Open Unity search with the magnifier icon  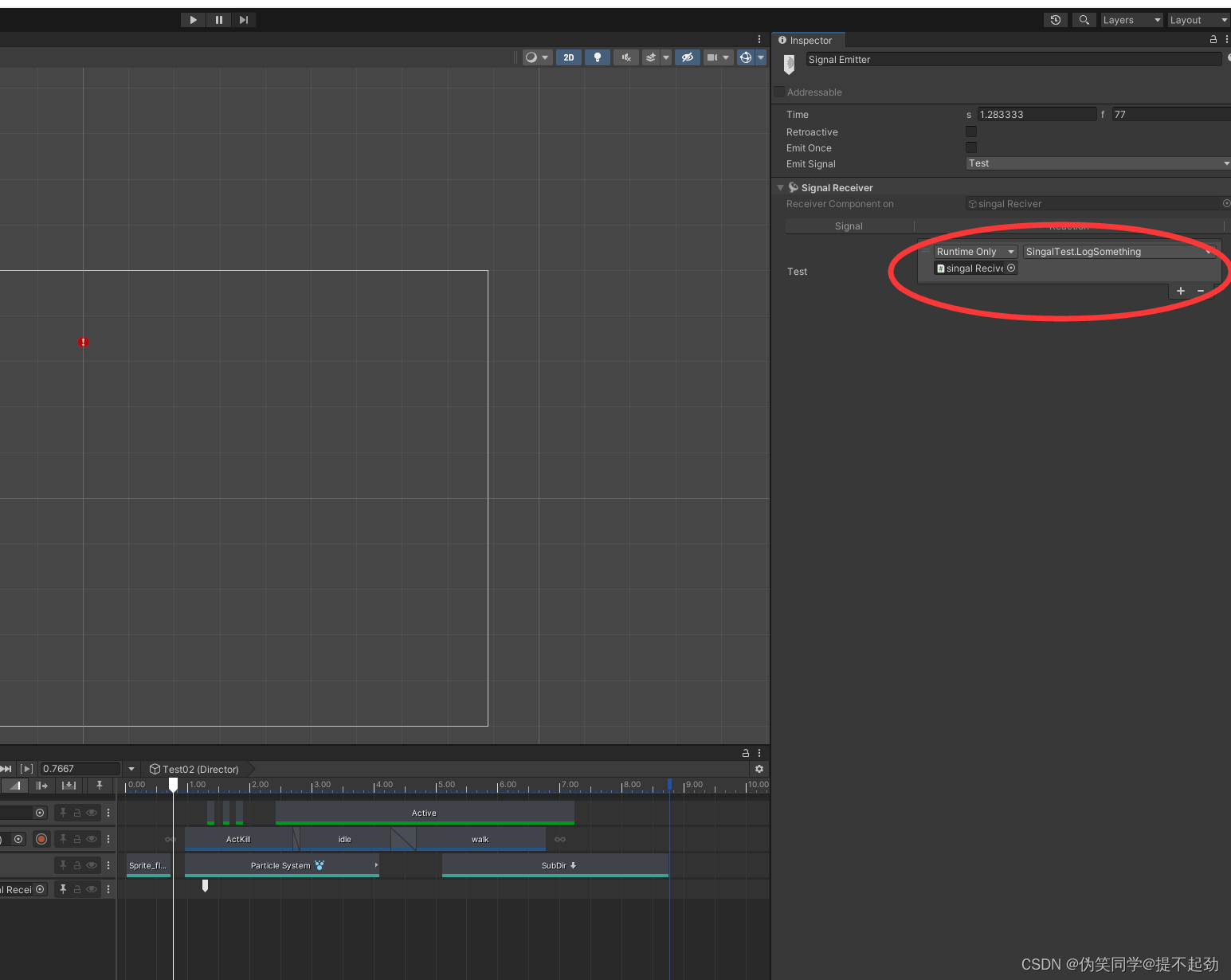(1084, 19)
